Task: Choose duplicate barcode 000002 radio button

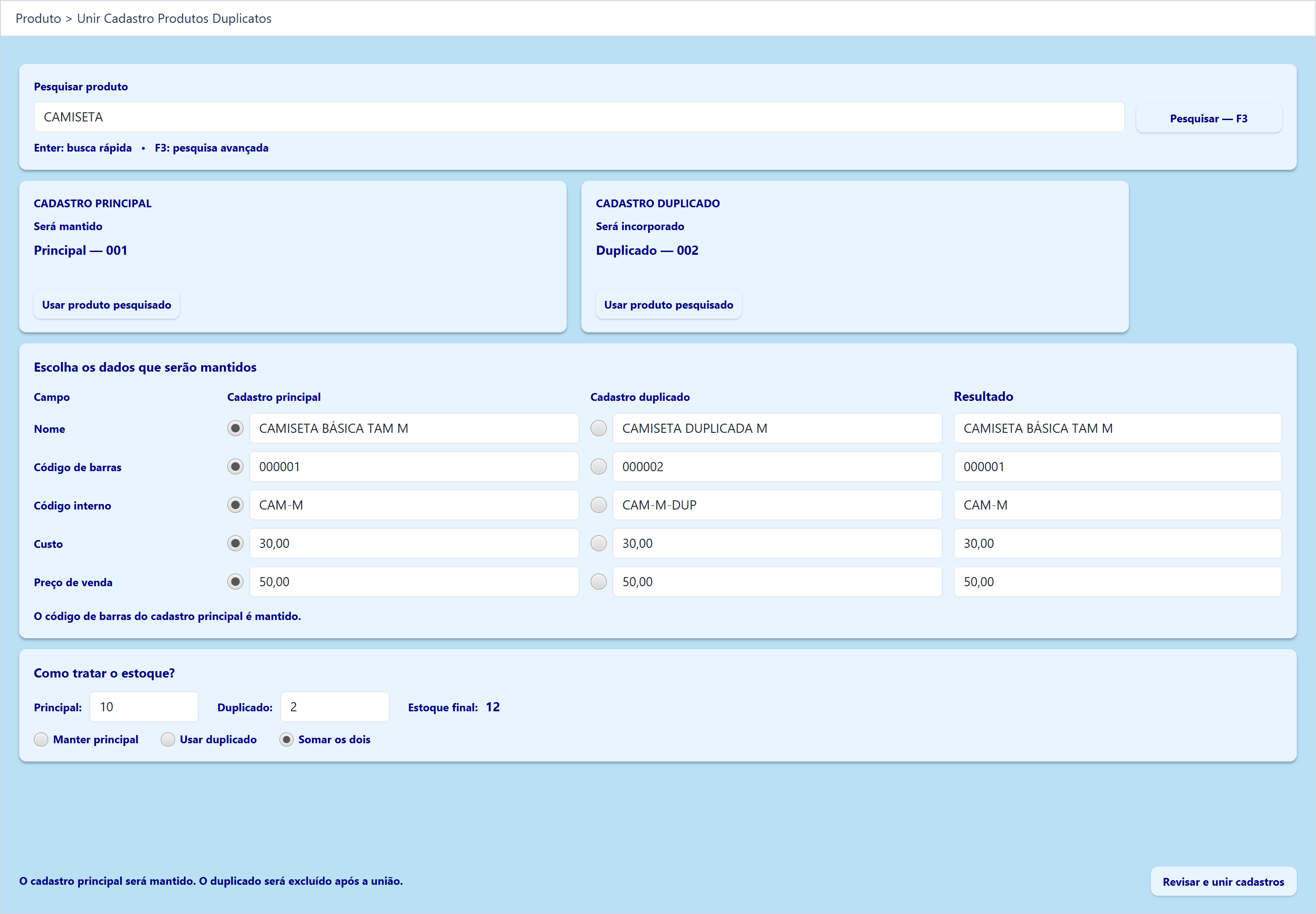Action: click(598, 467)
